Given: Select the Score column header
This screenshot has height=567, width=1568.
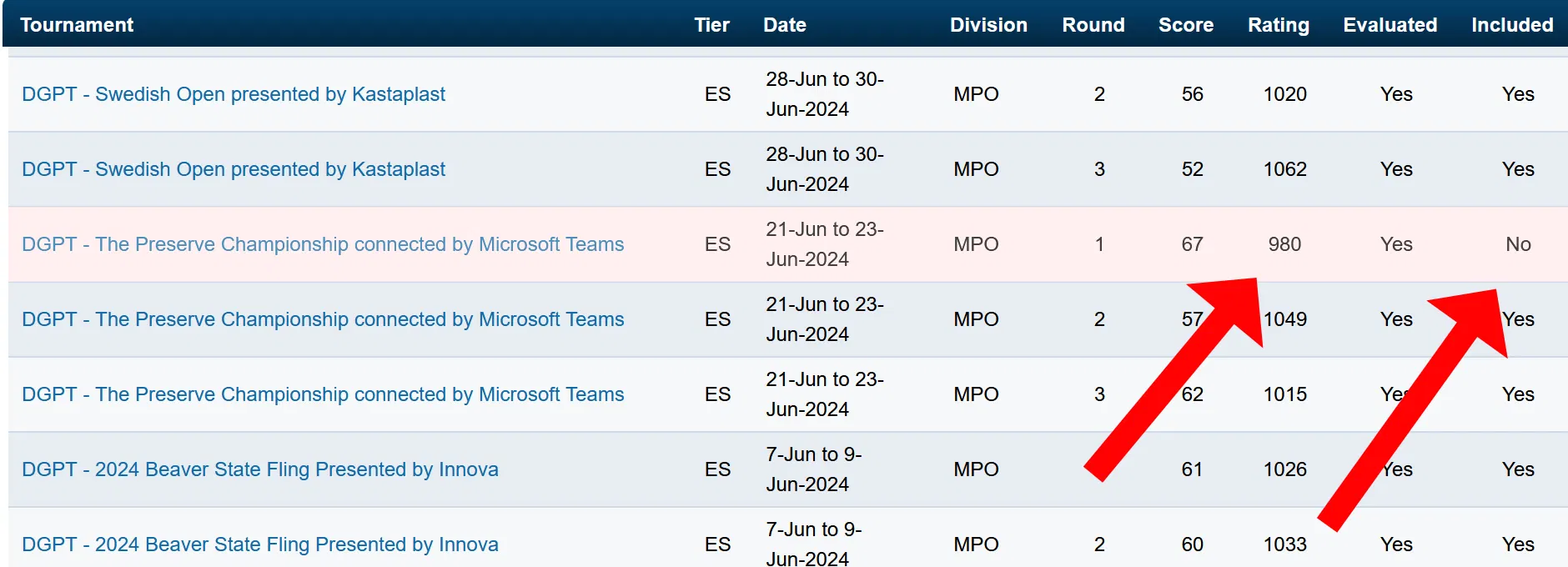Looking at the screenshot, I should click(x=1186, y=25).
